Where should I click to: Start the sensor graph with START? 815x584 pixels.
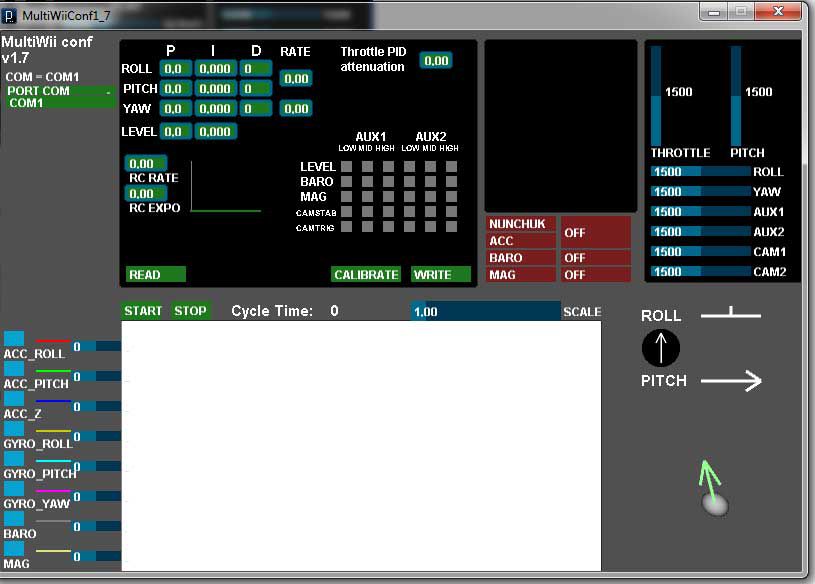point(142,311)
